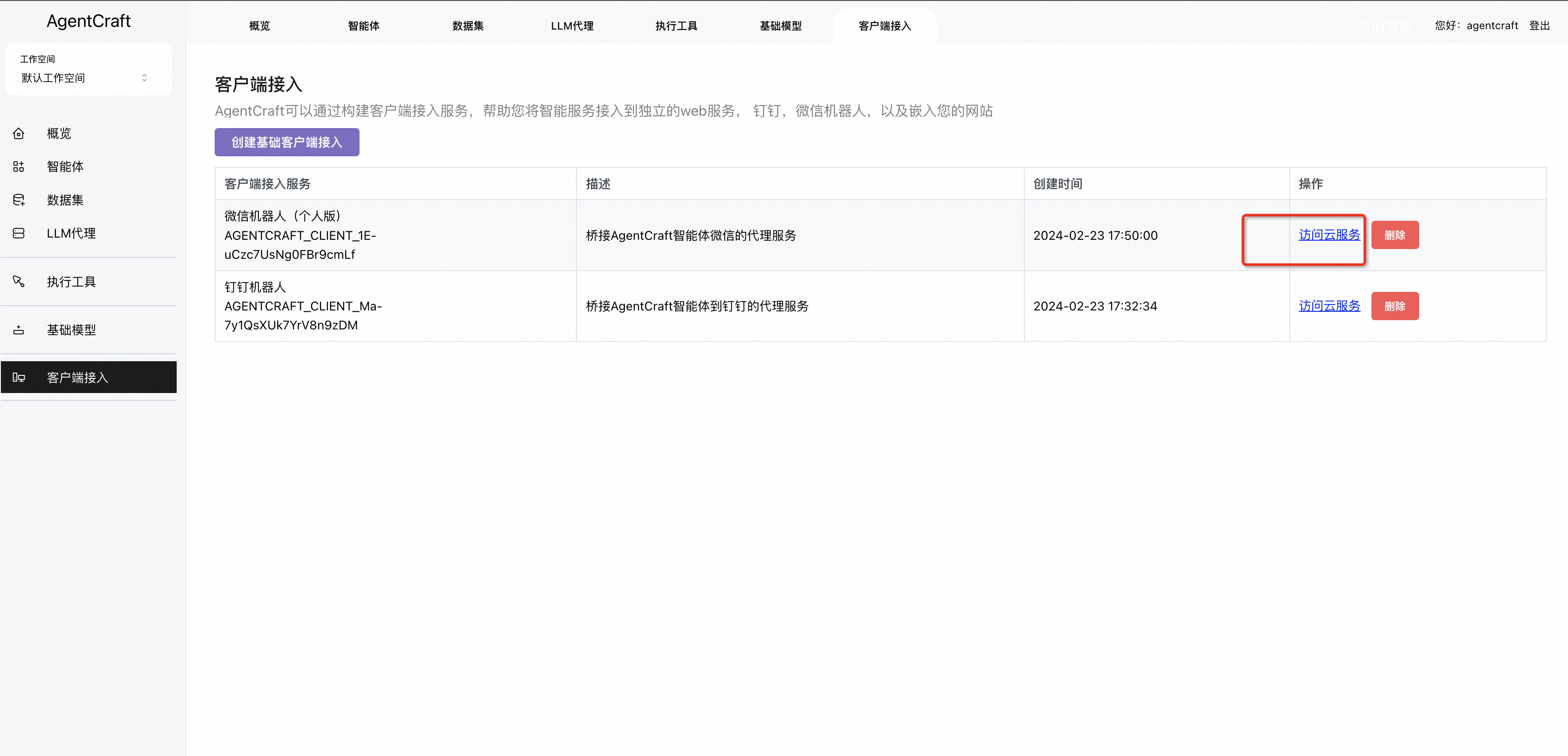Image resolution: width=1568 pixels, height=756 pixels.
Task: Click the home icon beside 概览 in sidebar
Action: tap(19, 133)
